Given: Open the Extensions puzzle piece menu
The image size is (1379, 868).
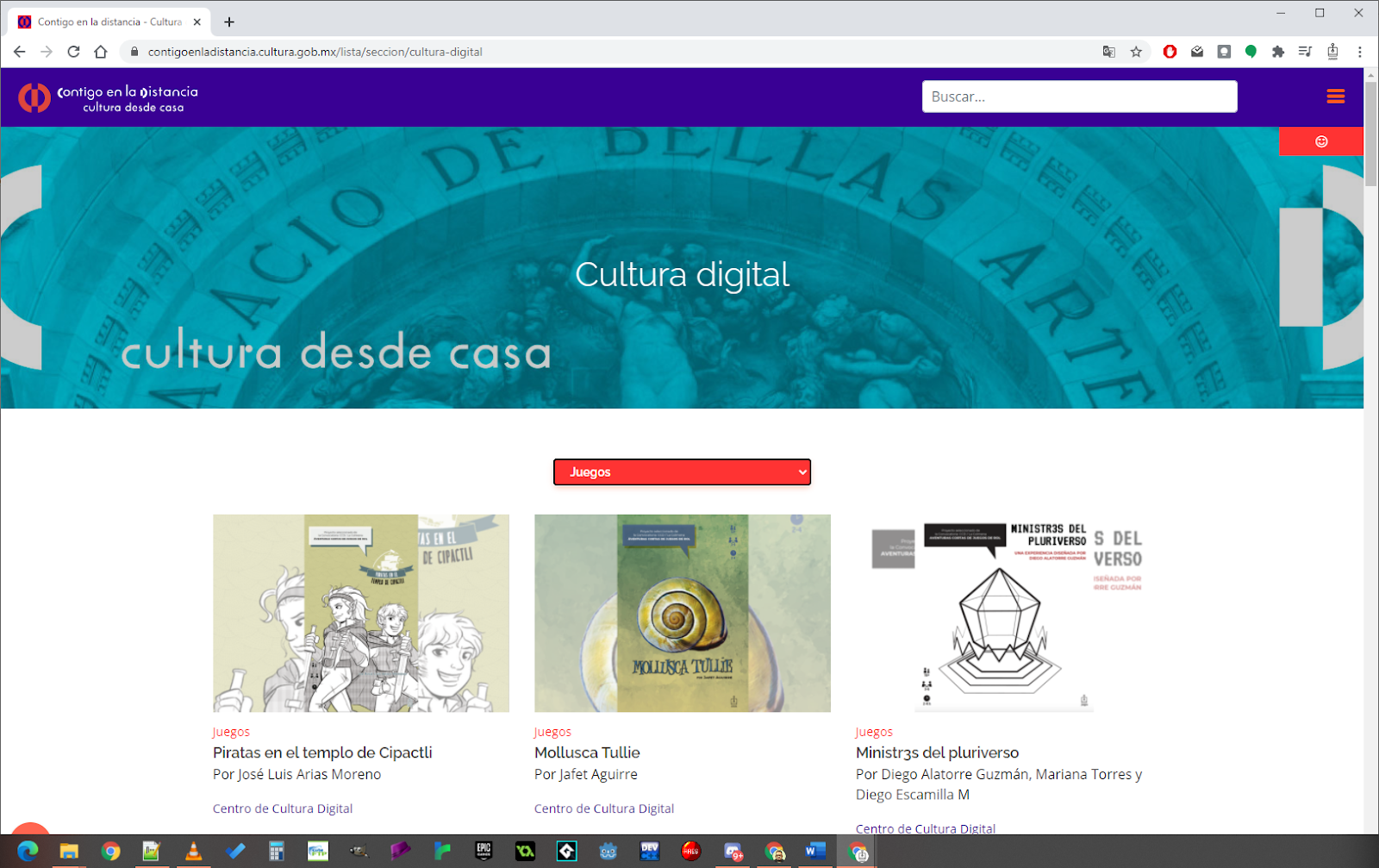Looking at the screenshot, I should point(1278,52).
